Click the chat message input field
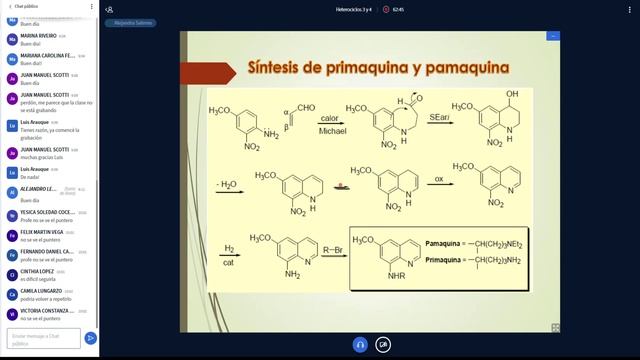This screenshot has width=640, height=360. click(44, 338)
